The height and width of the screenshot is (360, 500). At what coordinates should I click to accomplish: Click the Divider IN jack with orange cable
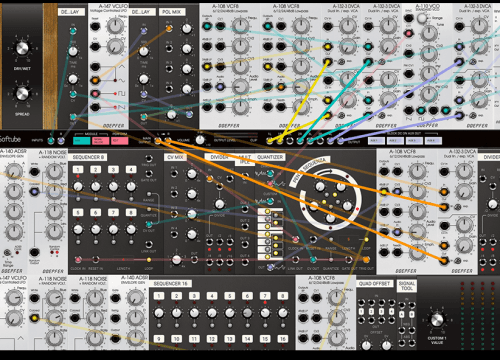209,179
